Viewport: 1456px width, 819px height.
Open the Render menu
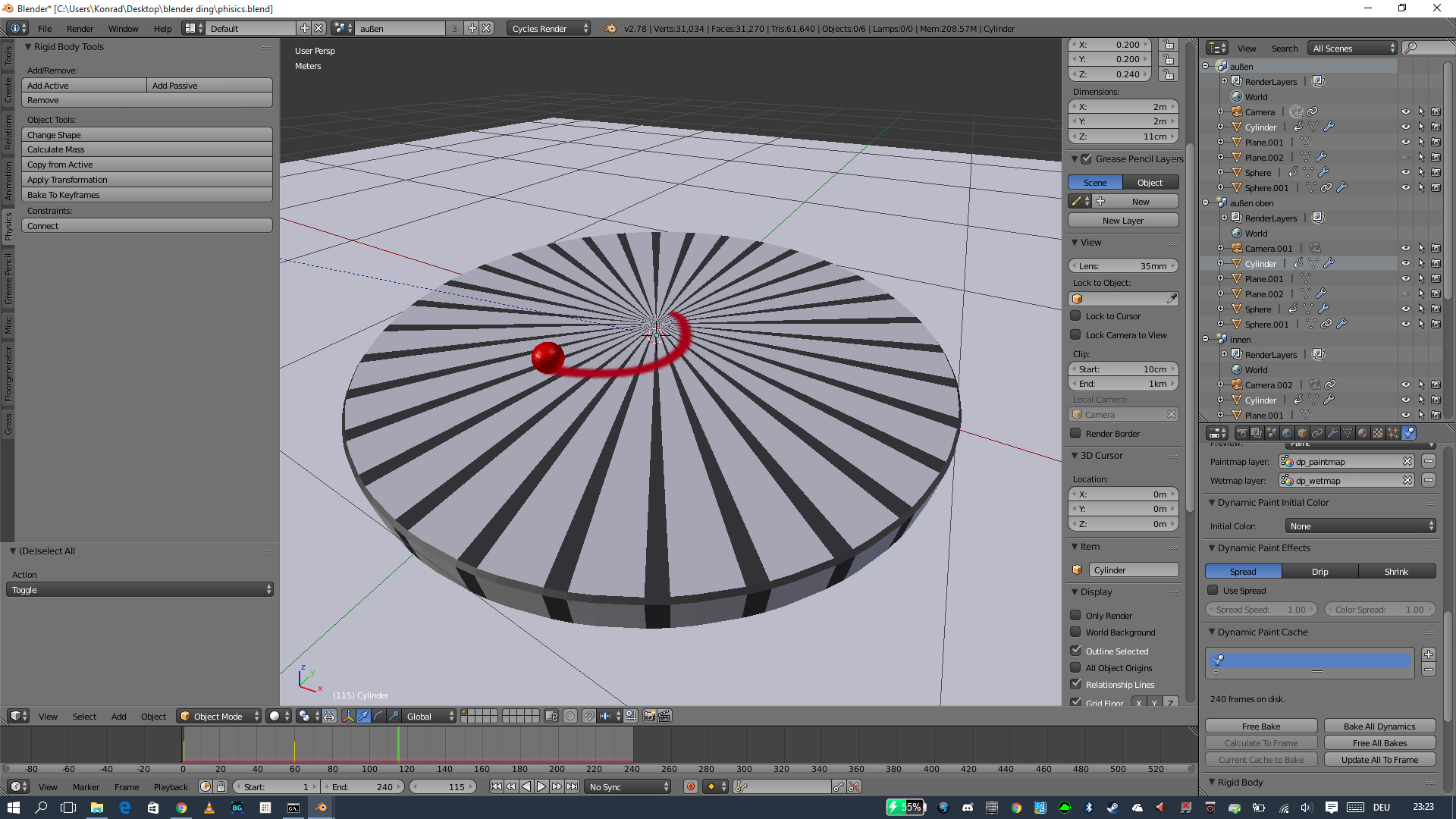click(x=80, y=28)
